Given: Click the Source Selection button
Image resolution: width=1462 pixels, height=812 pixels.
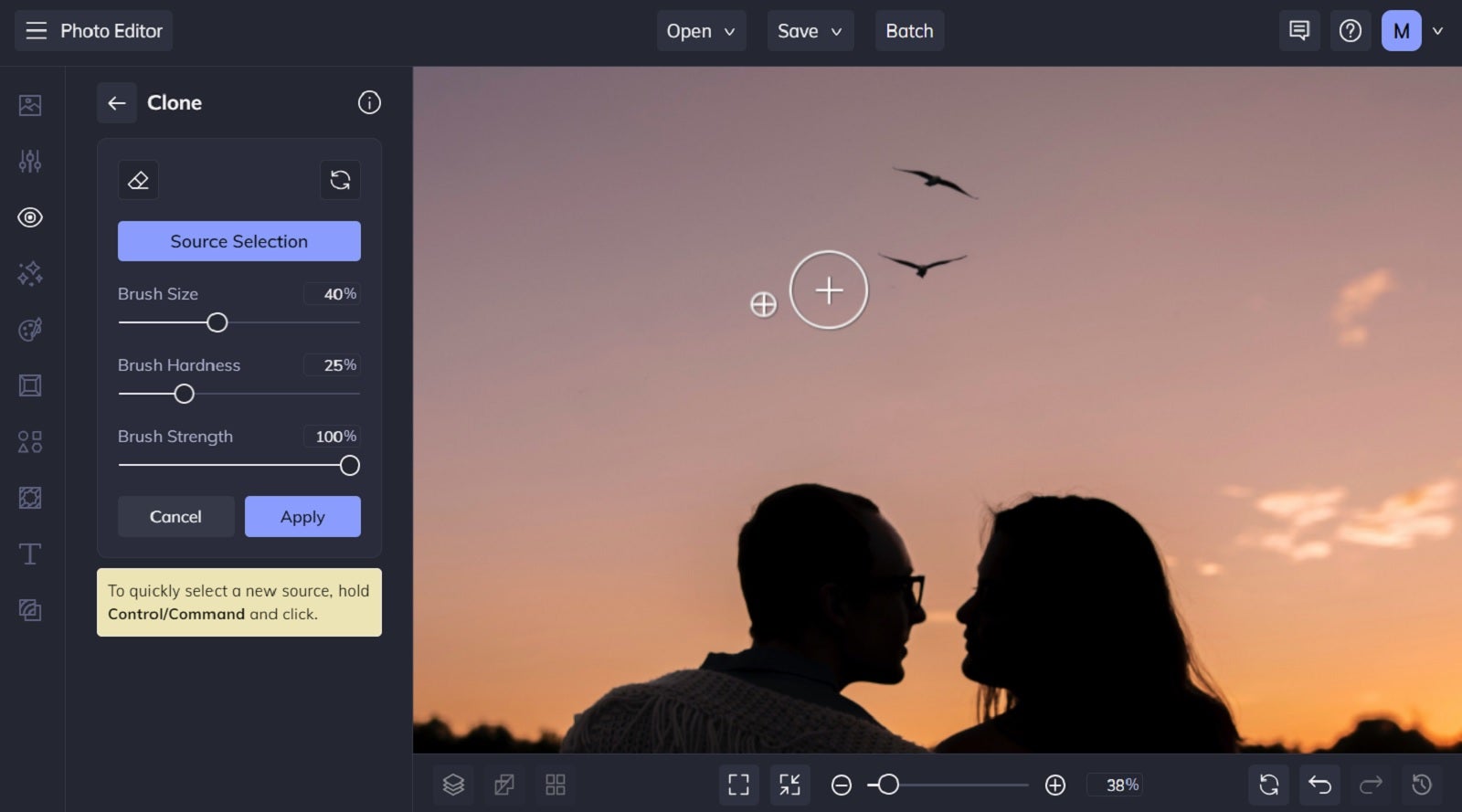Looking at the screenshot, I should coord(239,241).
